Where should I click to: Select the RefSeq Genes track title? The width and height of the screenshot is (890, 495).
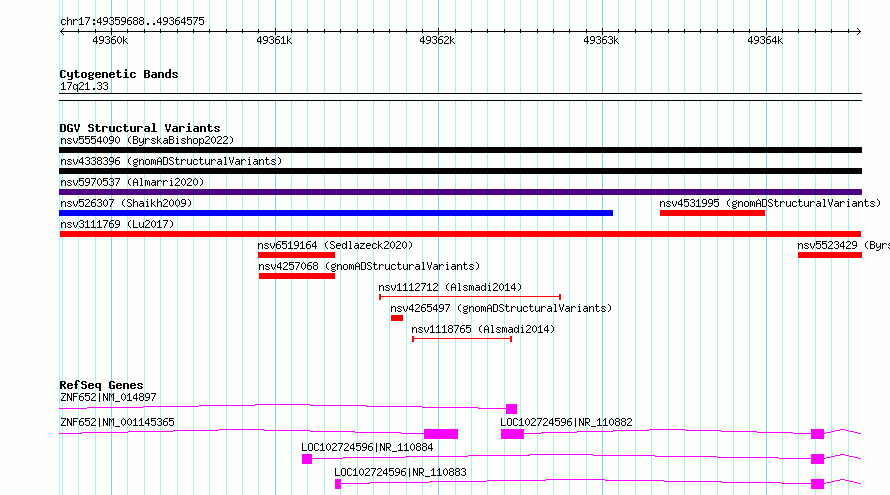[x=101, y=385]
